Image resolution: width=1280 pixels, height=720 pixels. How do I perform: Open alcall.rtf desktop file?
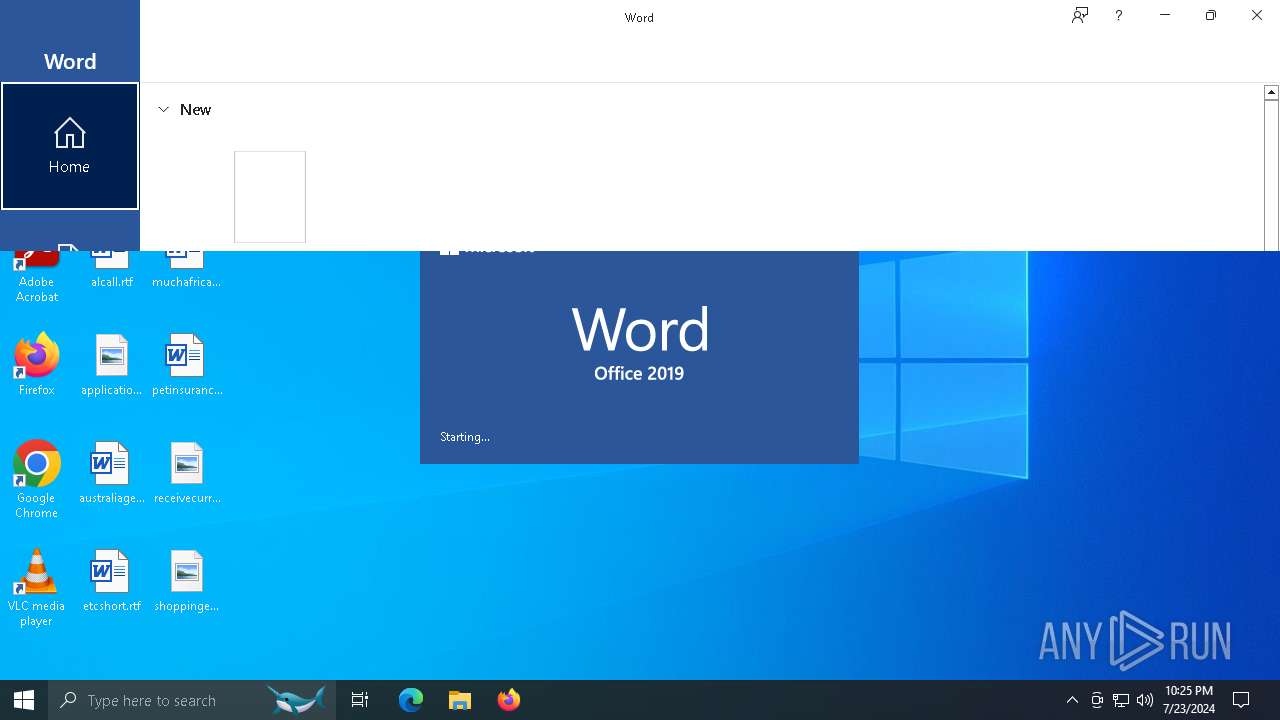coord(112,270)
